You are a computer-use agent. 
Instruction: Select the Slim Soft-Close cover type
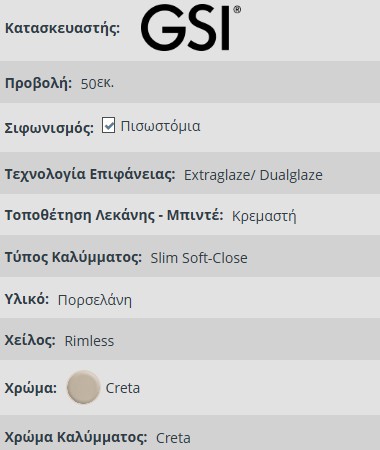click(x=199, y=258)
